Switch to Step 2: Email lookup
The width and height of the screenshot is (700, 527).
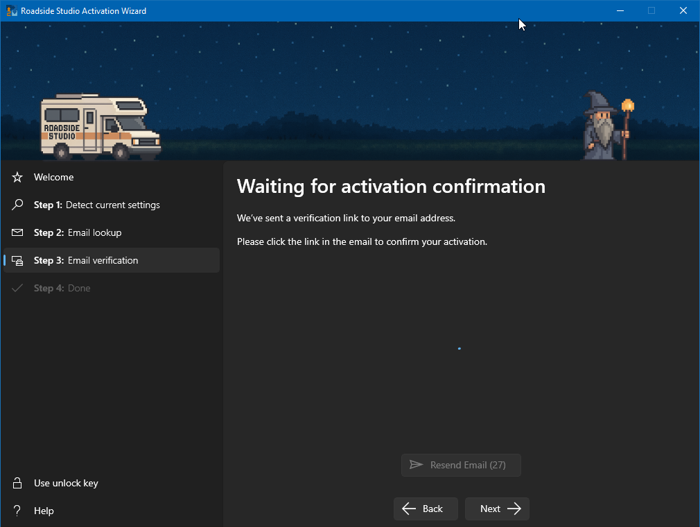(77, 233)
